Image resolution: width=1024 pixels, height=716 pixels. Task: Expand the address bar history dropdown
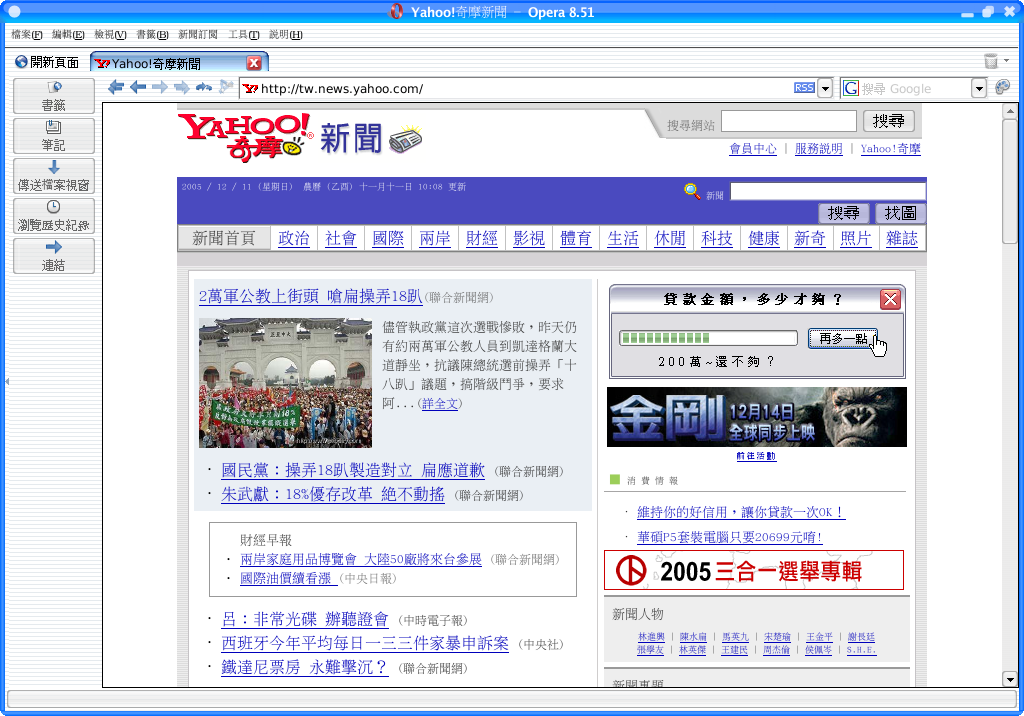click(825, 88)
